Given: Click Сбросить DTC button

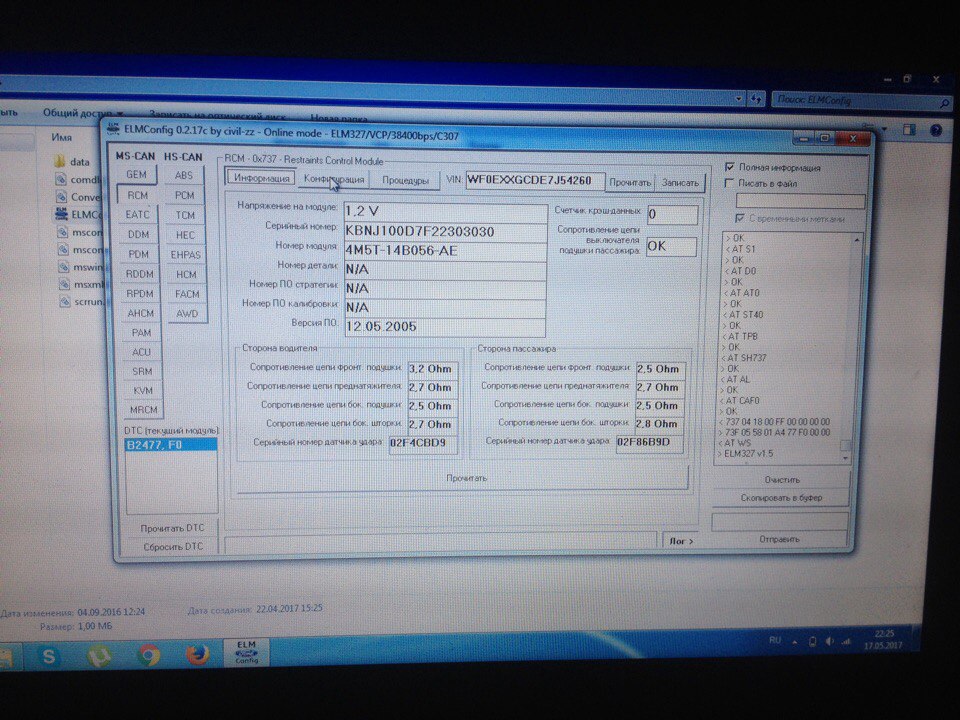Looking at the screenshot, I should pos(173,547).
